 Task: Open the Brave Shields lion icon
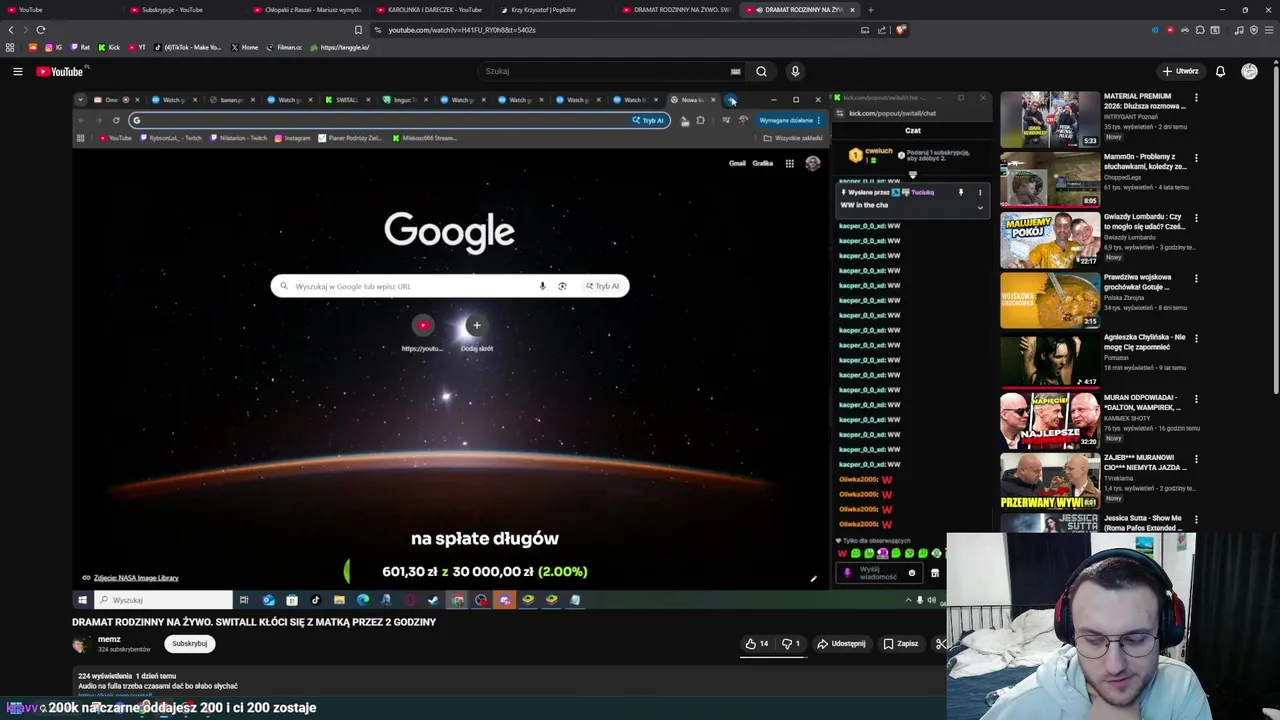(x=900, y=30)
